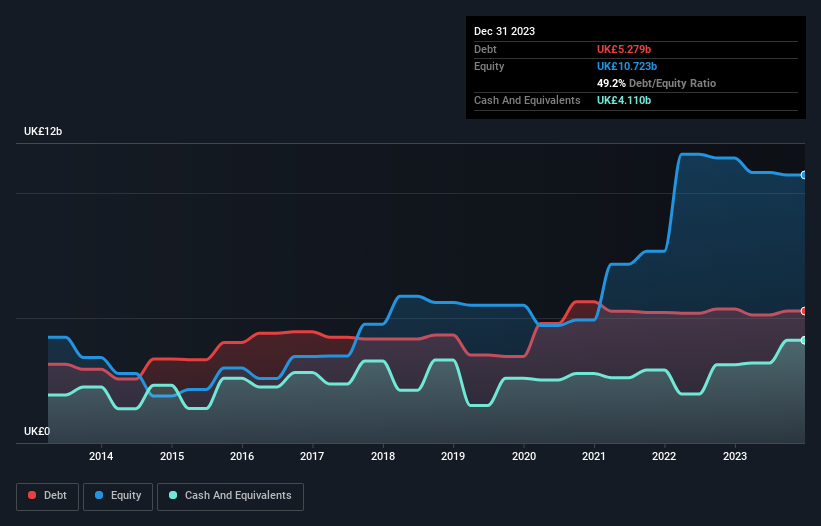Select the UK£10.723b equity value
The height and width of the screenshot is (526, 821).
pyautogui.click(x=627, y=66)
